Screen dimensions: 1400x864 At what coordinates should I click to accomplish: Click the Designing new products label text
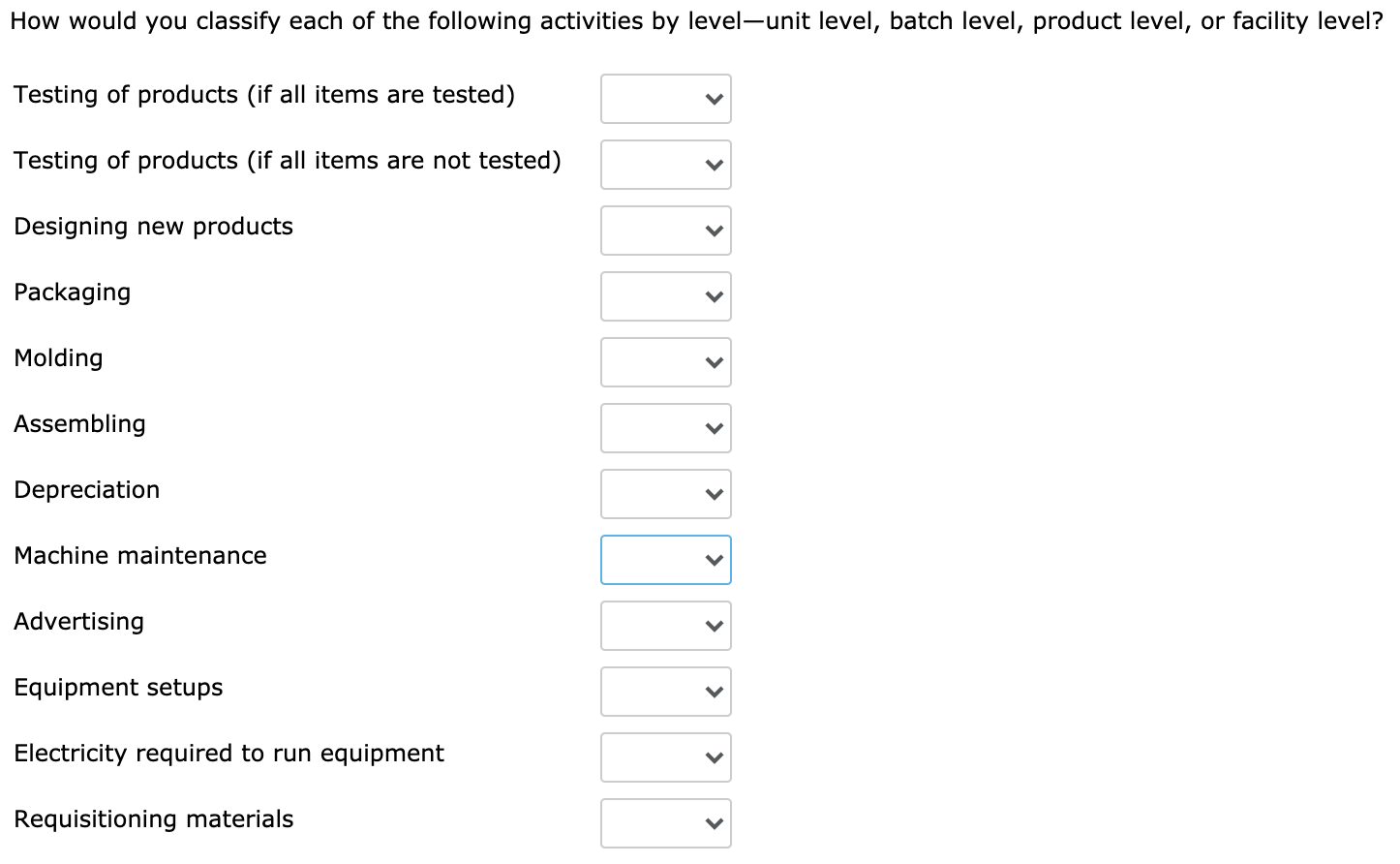(153, 226)
